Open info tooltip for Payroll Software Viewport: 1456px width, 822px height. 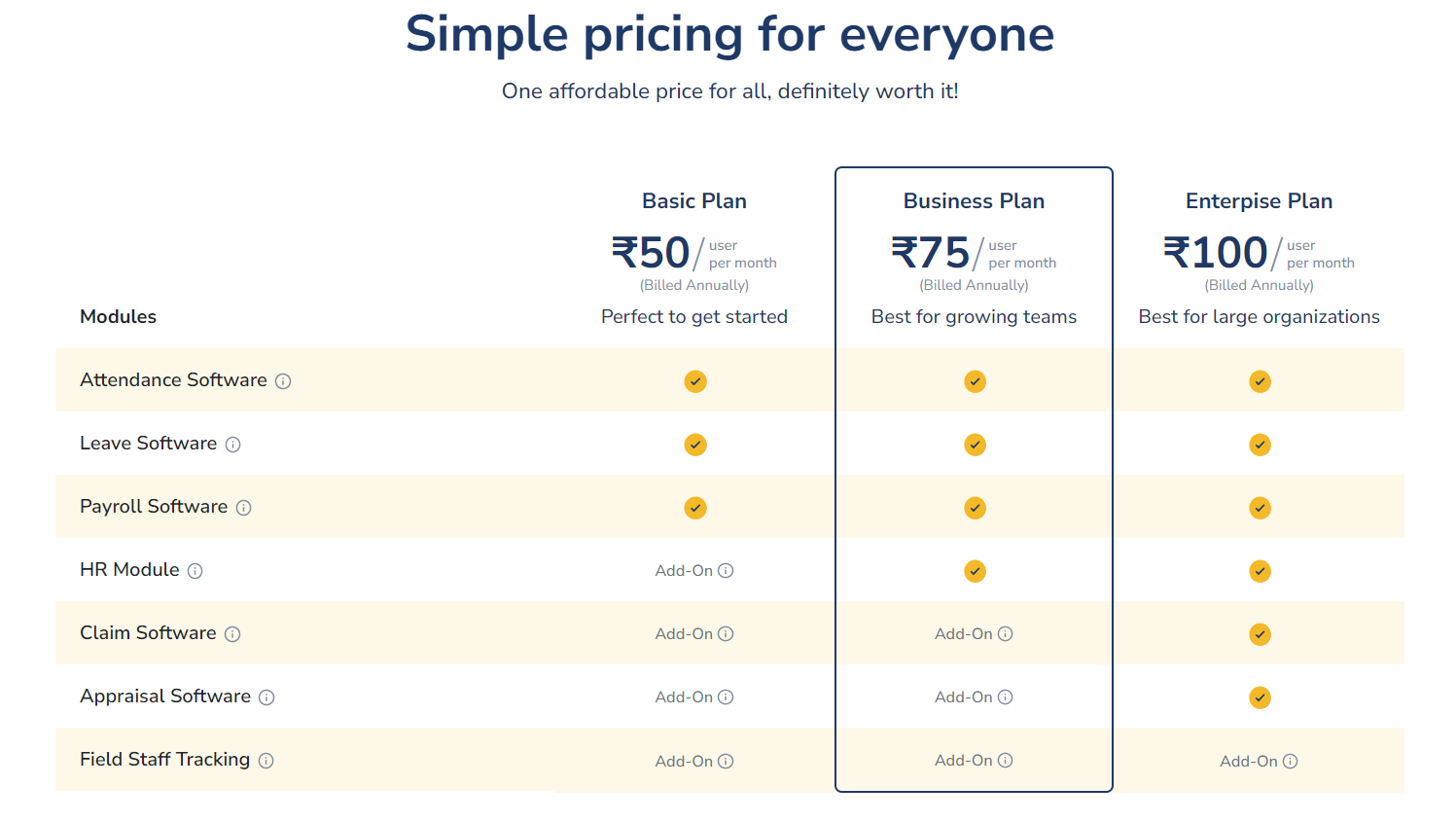point(244,508)
